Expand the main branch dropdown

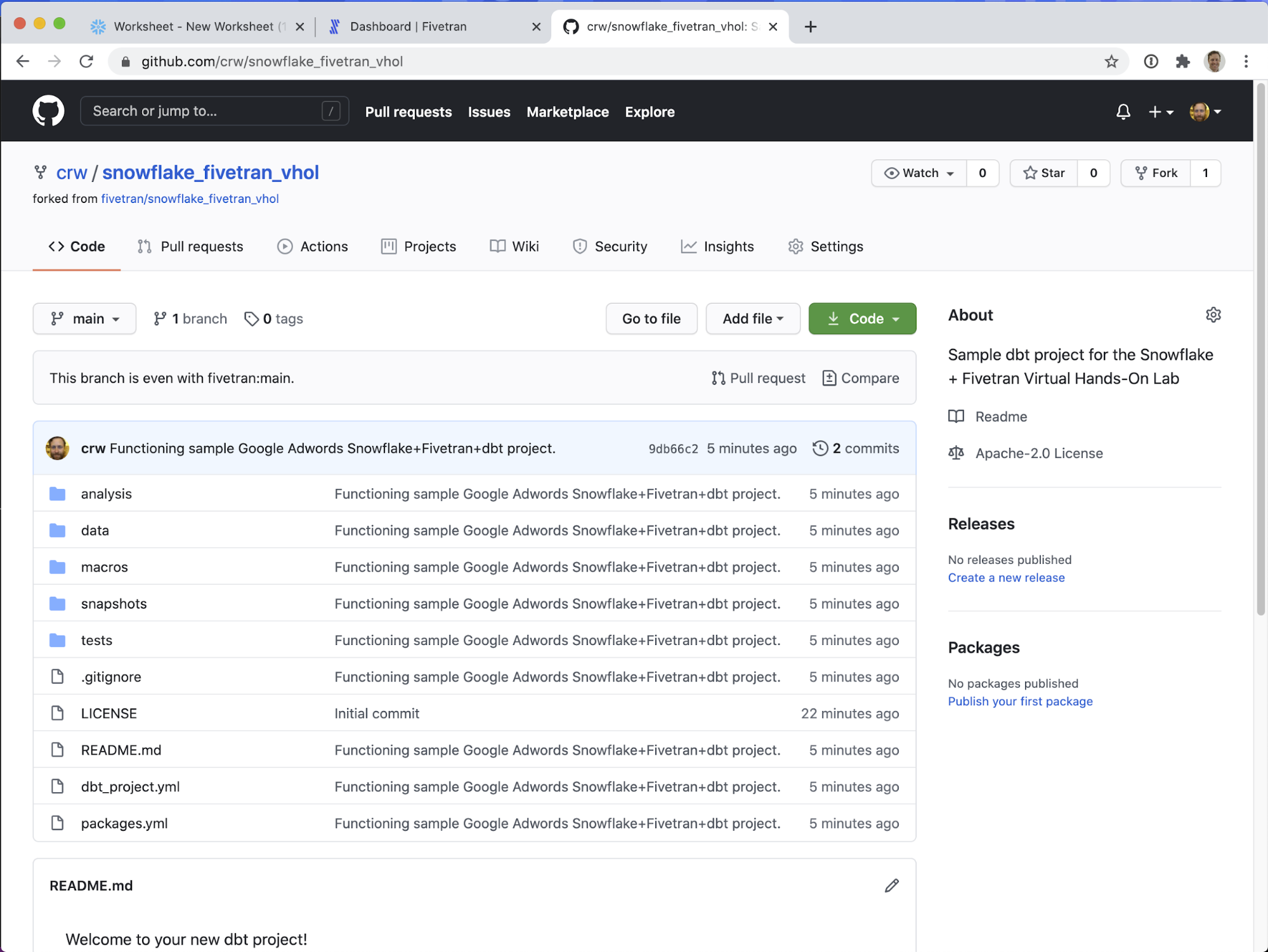pyautogui.click(x=84, y=318)
